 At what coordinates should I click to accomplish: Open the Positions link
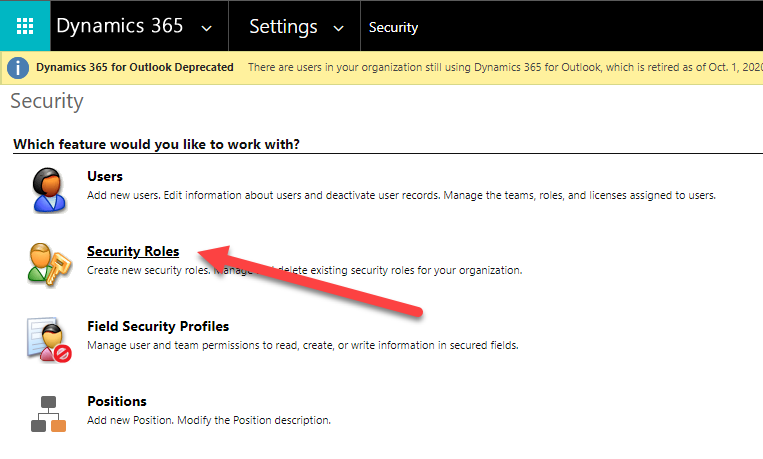(x=117, y=401)
